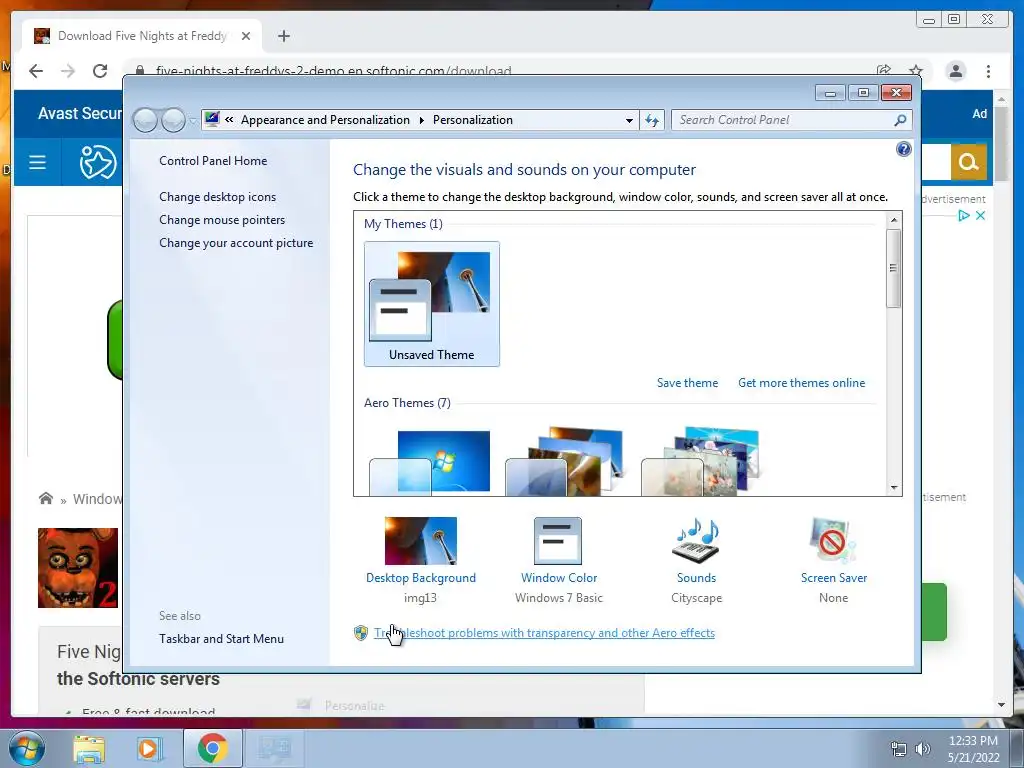The image size is (1024, 768).
Task: Click the themes list scrollbar thumb
Action: pyautogui.click(x=894, y=268)
